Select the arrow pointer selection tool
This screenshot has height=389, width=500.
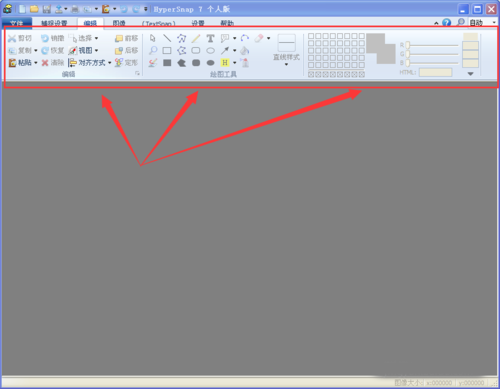pyautogui.click(x=153, y=38)
